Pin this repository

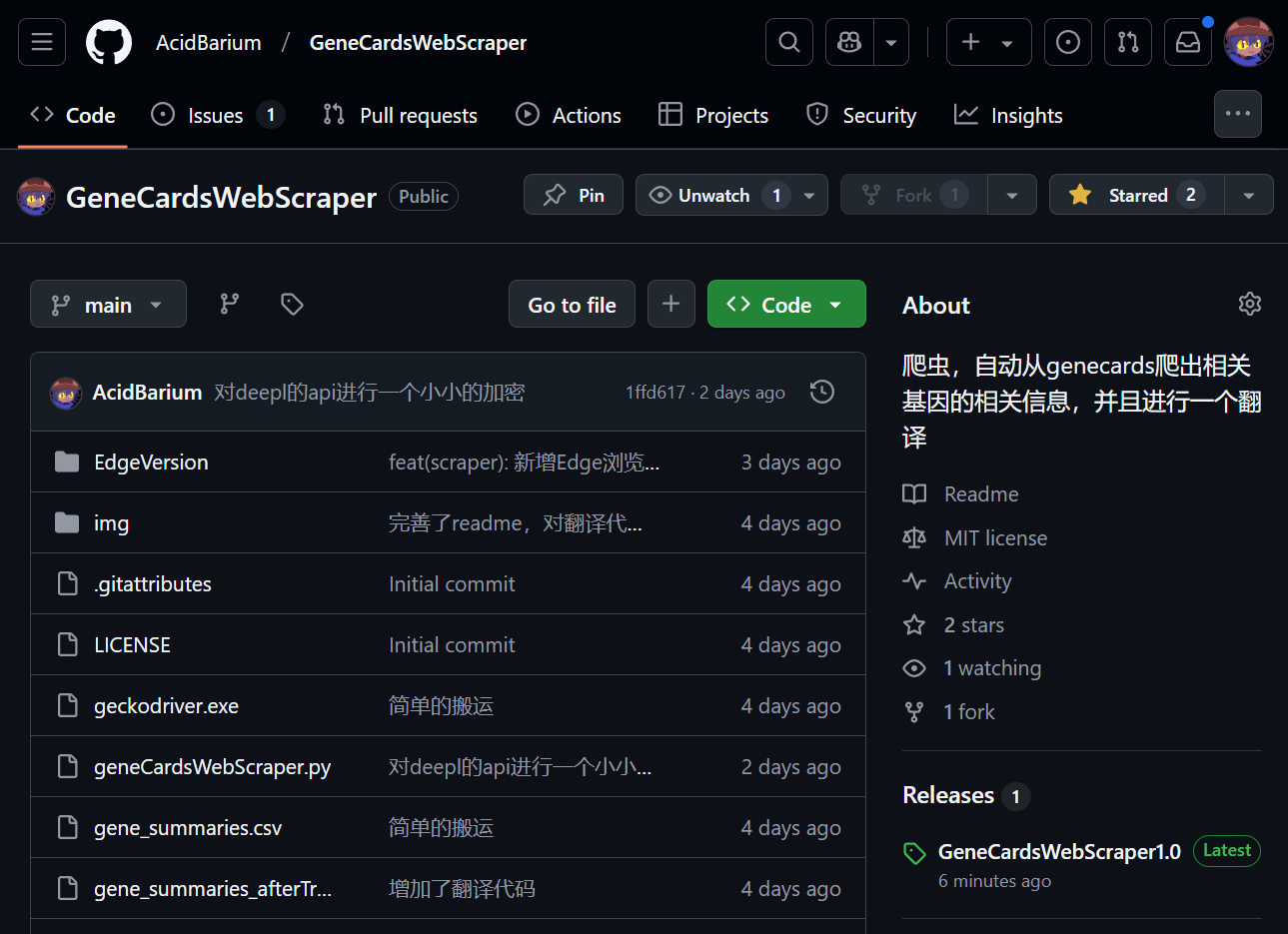point(574,195)
